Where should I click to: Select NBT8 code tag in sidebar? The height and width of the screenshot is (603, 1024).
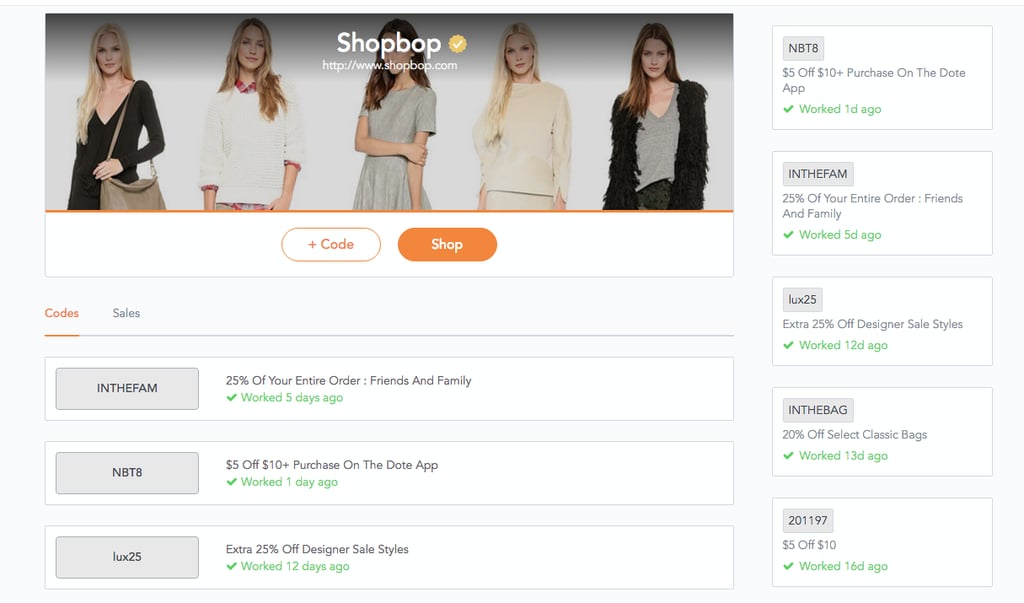803,48
